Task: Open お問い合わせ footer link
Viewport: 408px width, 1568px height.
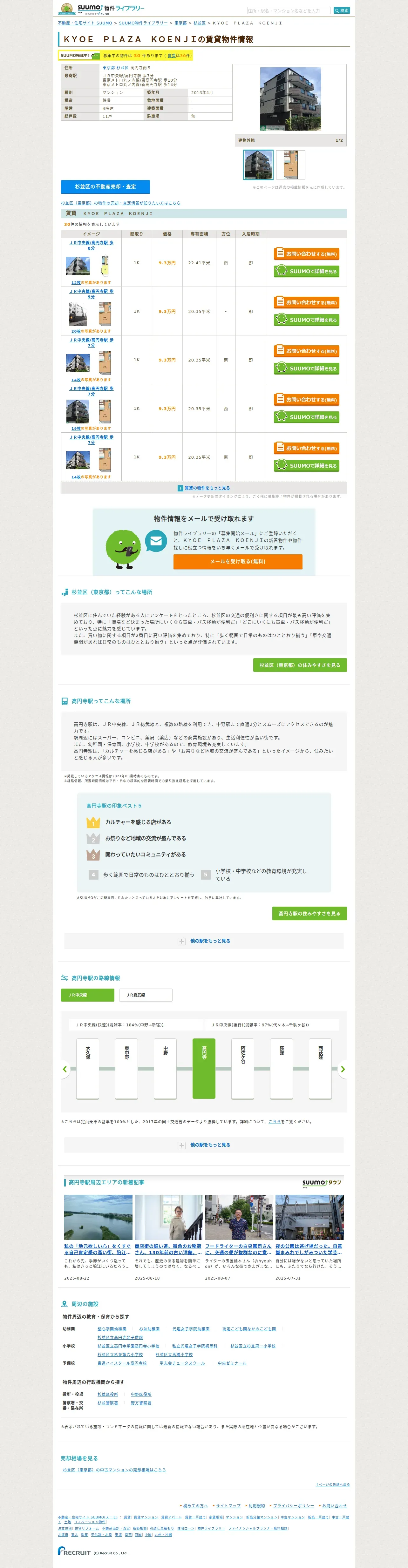Action: pos(334,1505)
